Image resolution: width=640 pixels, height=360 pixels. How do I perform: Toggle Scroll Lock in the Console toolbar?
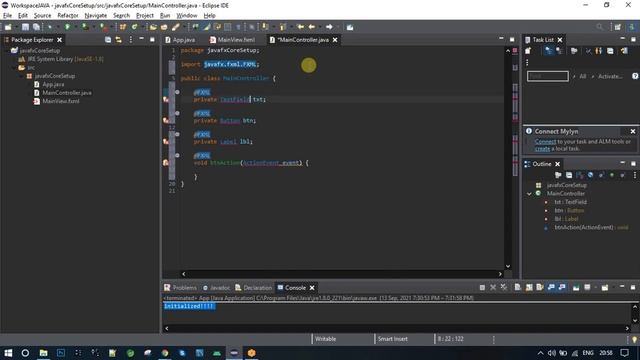529,287
